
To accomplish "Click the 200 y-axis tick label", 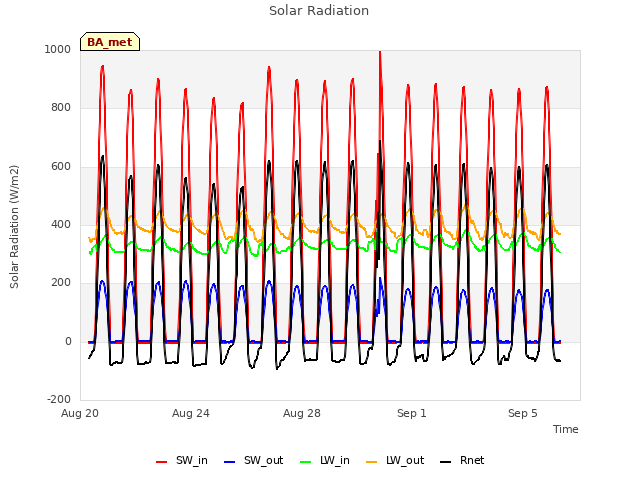I will (x=61, y=282).
